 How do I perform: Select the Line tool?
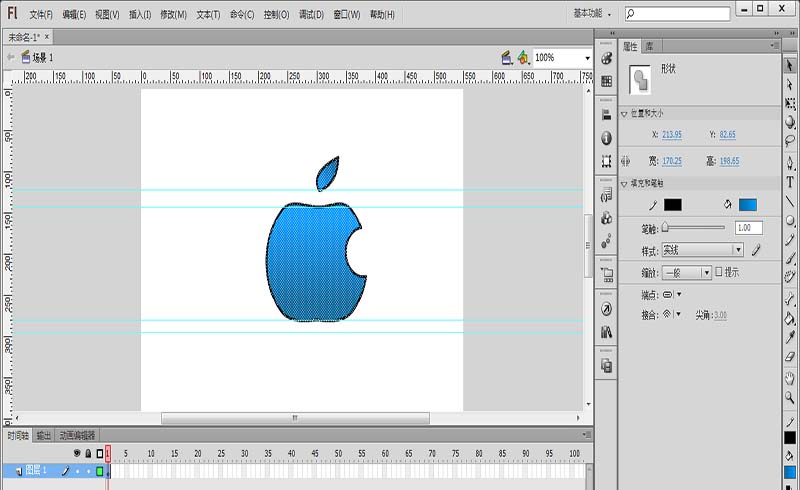(x=789, y=201)
